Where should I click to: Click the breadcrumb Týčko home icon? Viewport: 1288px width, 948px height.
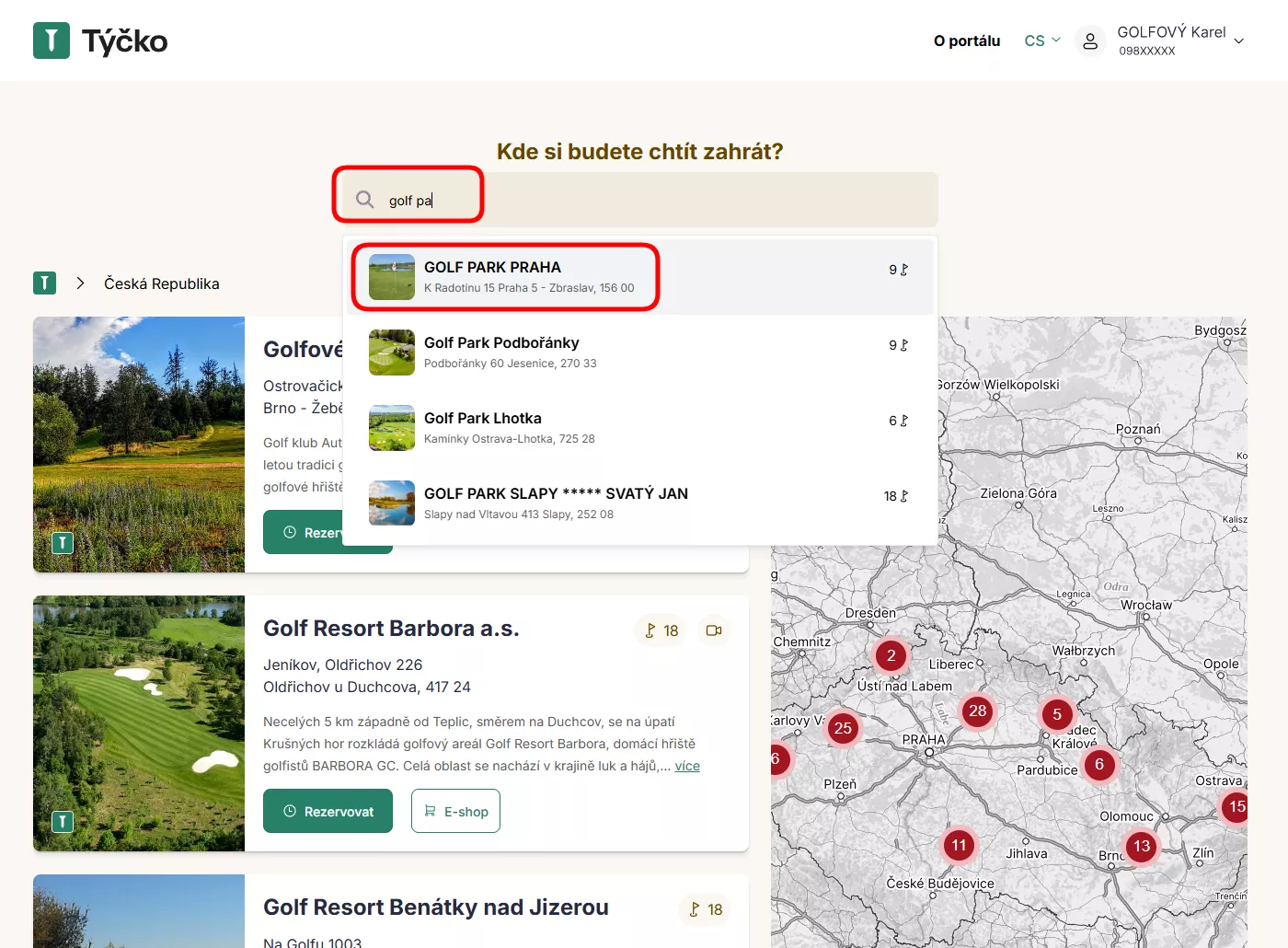44,283
